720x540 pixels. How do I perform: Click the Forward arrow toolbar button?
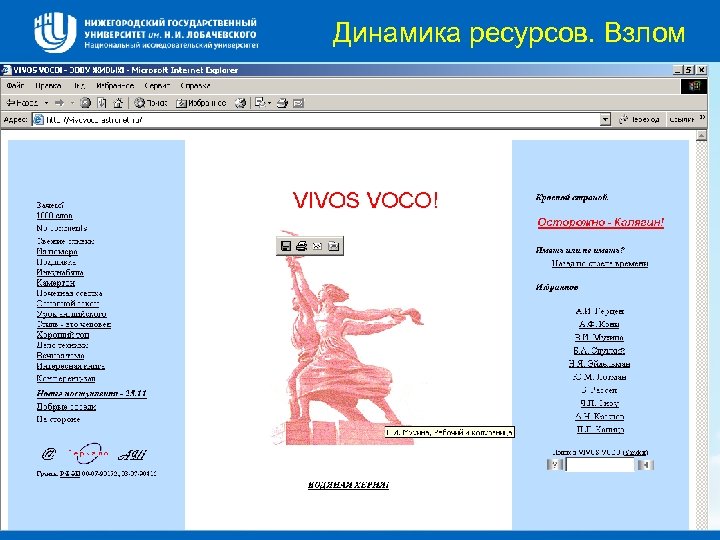[x=59, y=103]
